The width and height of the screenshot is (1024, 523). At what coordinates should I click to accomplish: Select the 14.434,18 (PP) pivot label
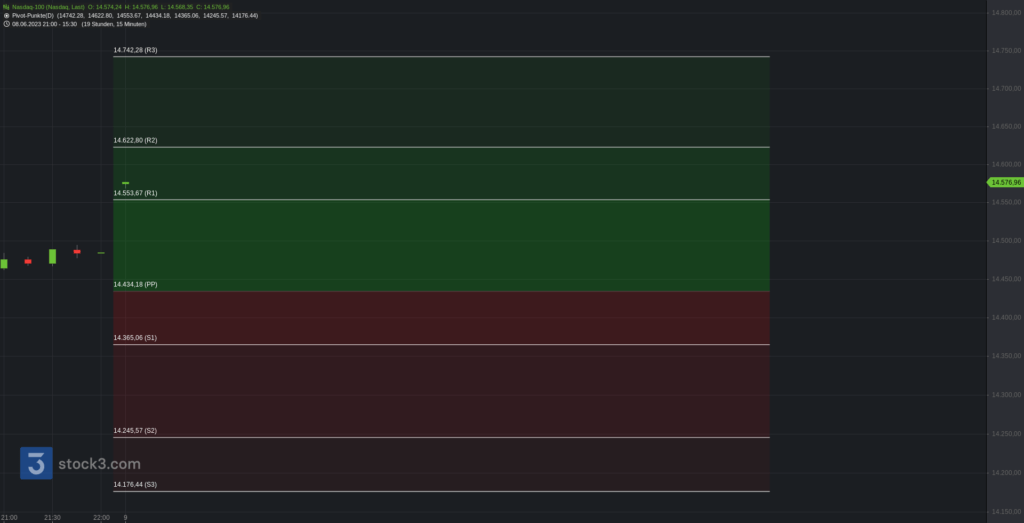click(135, 285)
